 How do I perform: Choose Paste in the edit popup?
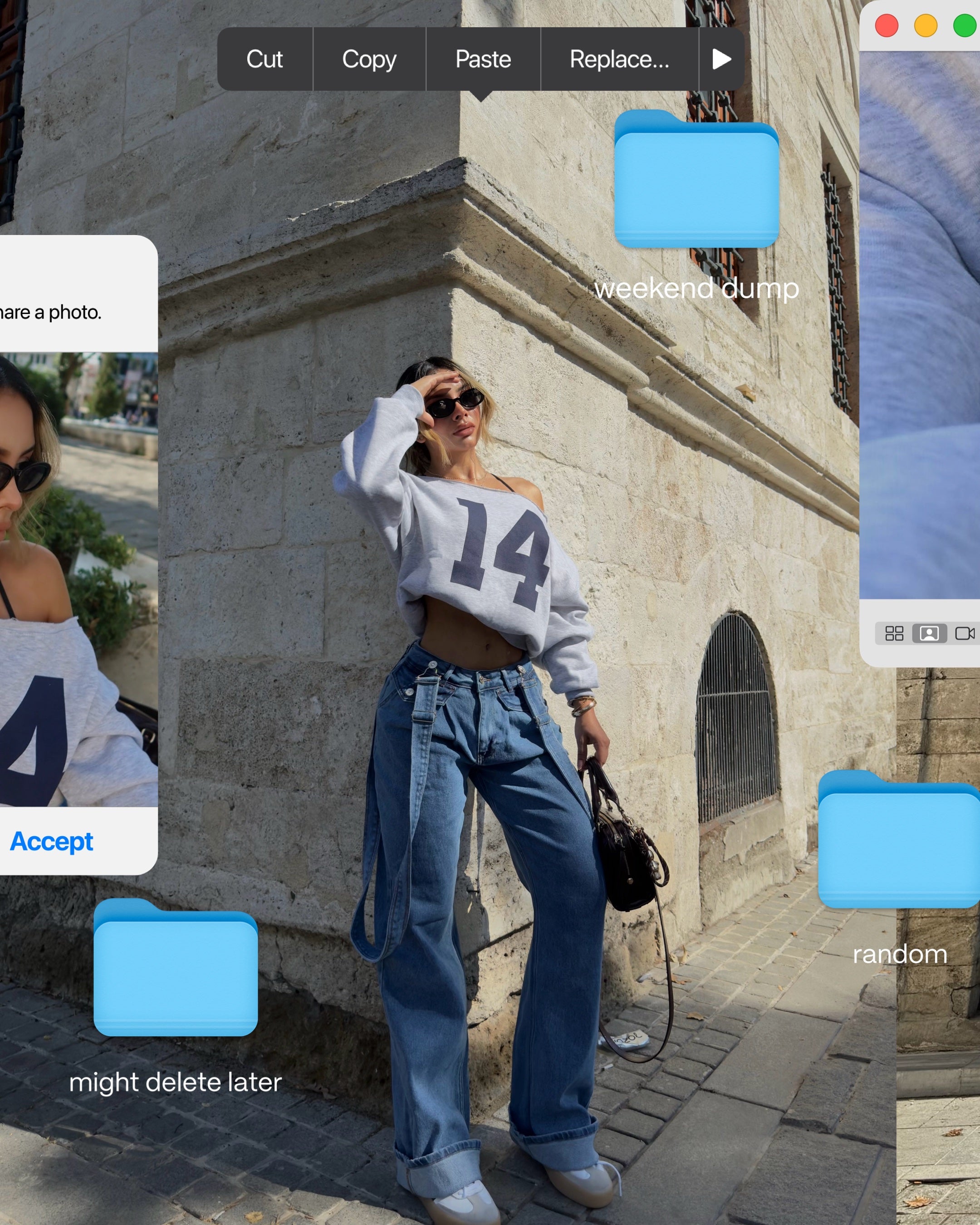pos(483,59)
